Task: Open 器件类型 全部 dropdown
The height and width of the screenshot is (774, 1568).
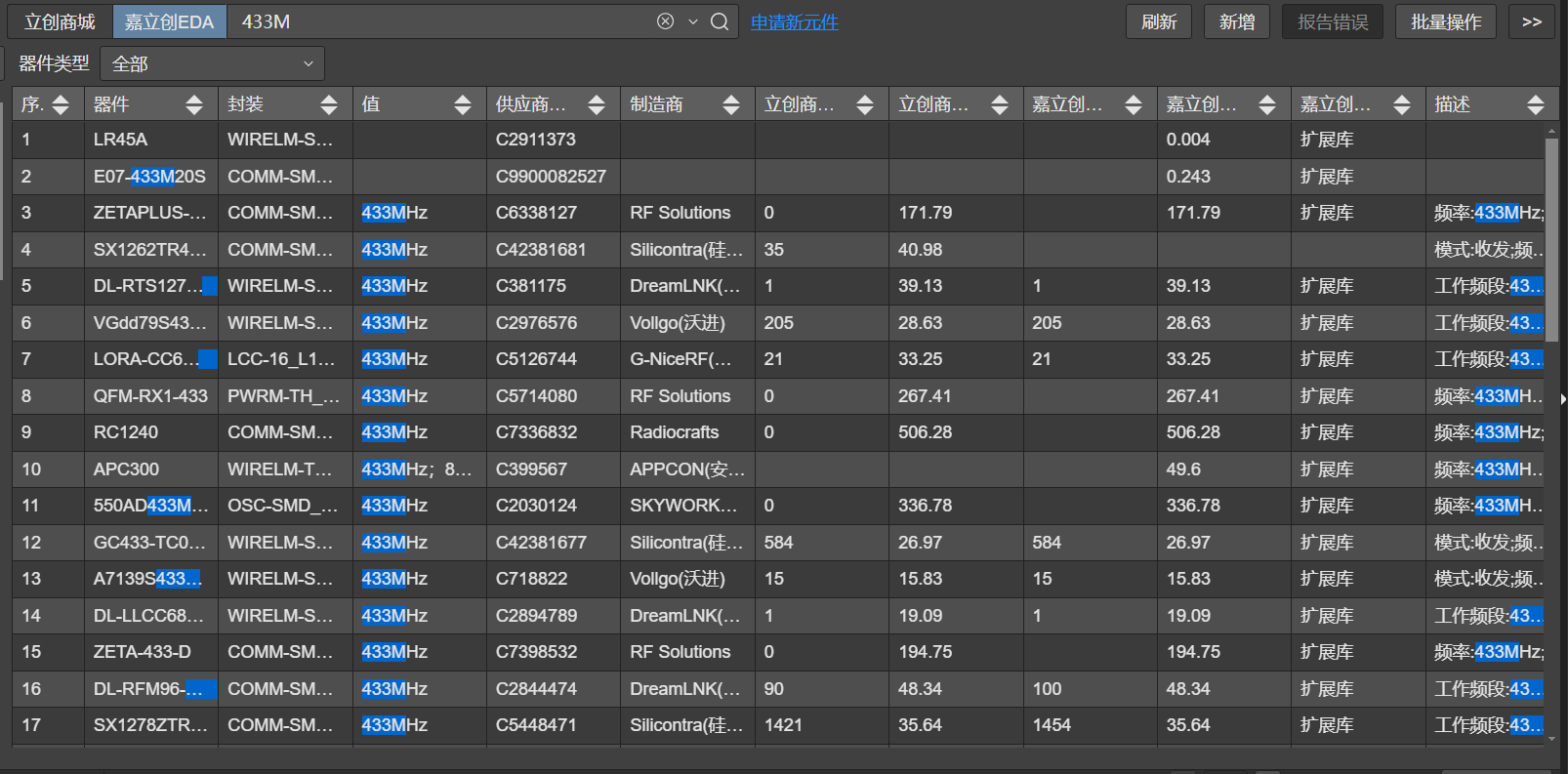Action: click(x=213, y=64)
